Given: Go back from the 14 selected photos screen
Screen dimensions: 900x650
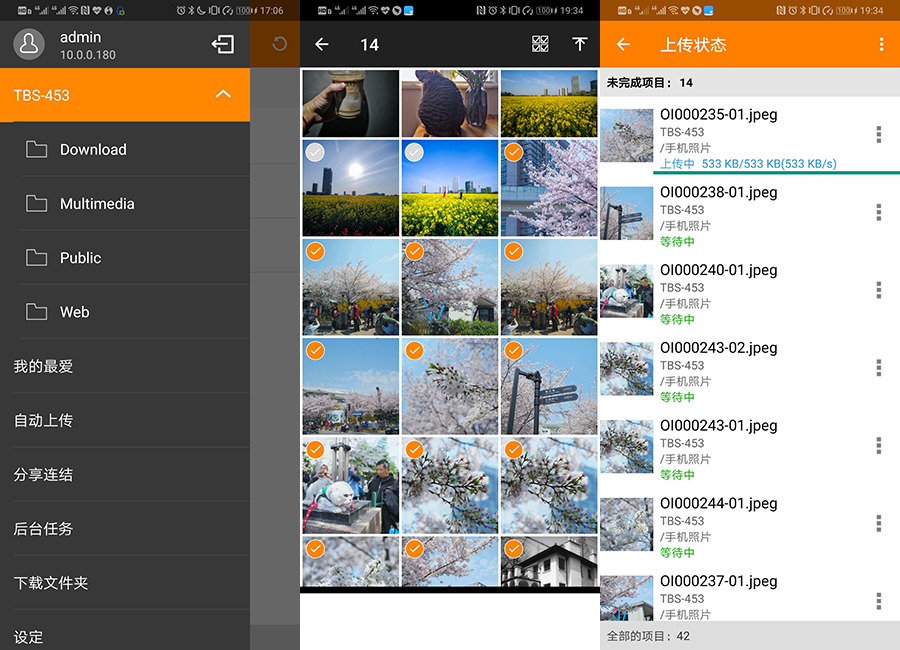Looking at the screenshot, I should 321,45.
